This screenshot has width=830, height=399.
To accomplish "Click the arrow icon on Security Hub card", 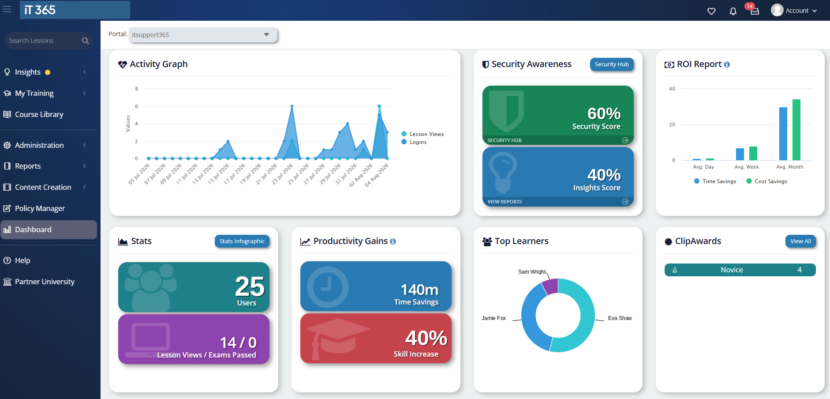I will tap(625, 140).
